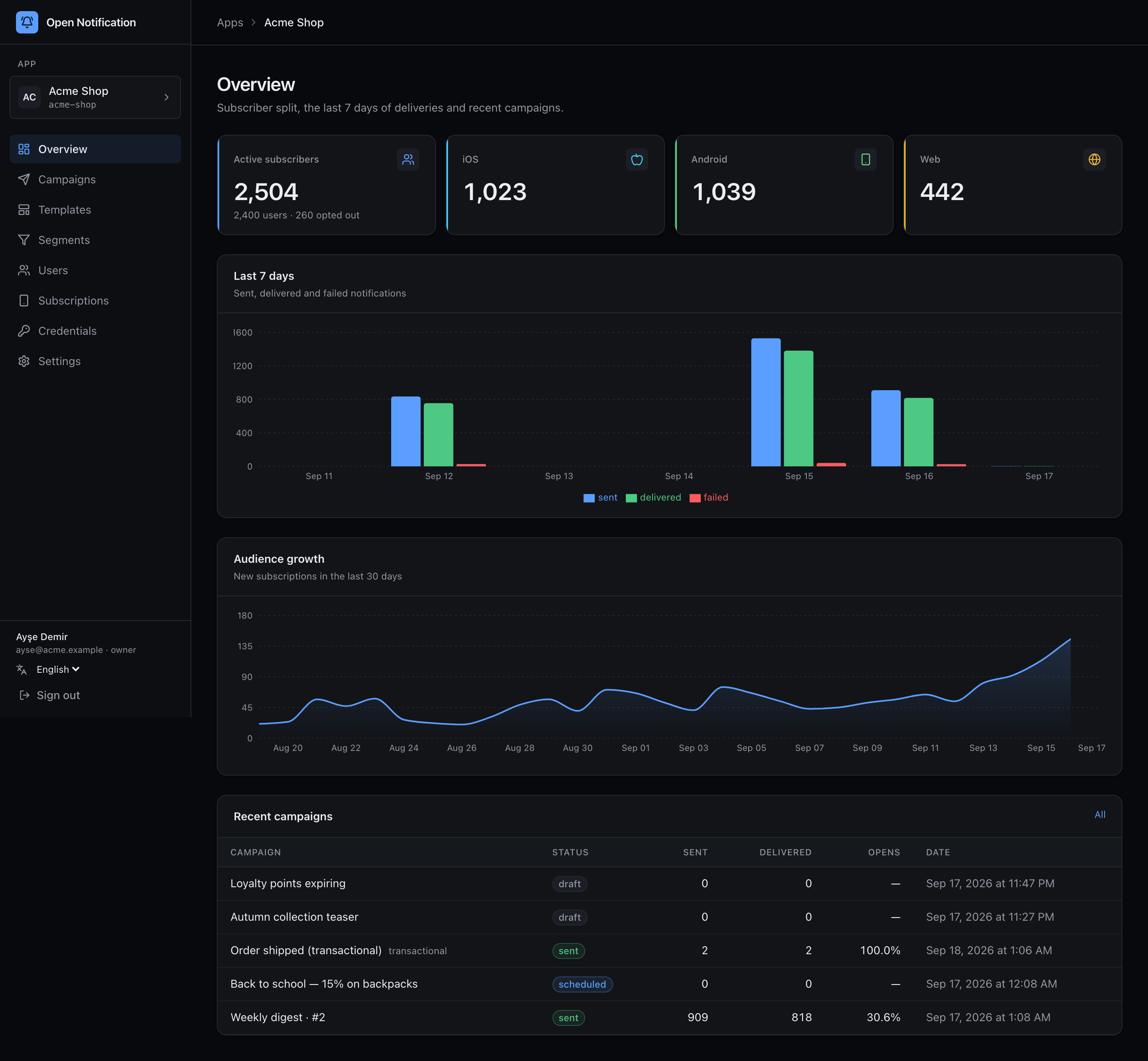Click the CAMPAIGN column header
The image size is (1148, 1061).
(256, 853)
